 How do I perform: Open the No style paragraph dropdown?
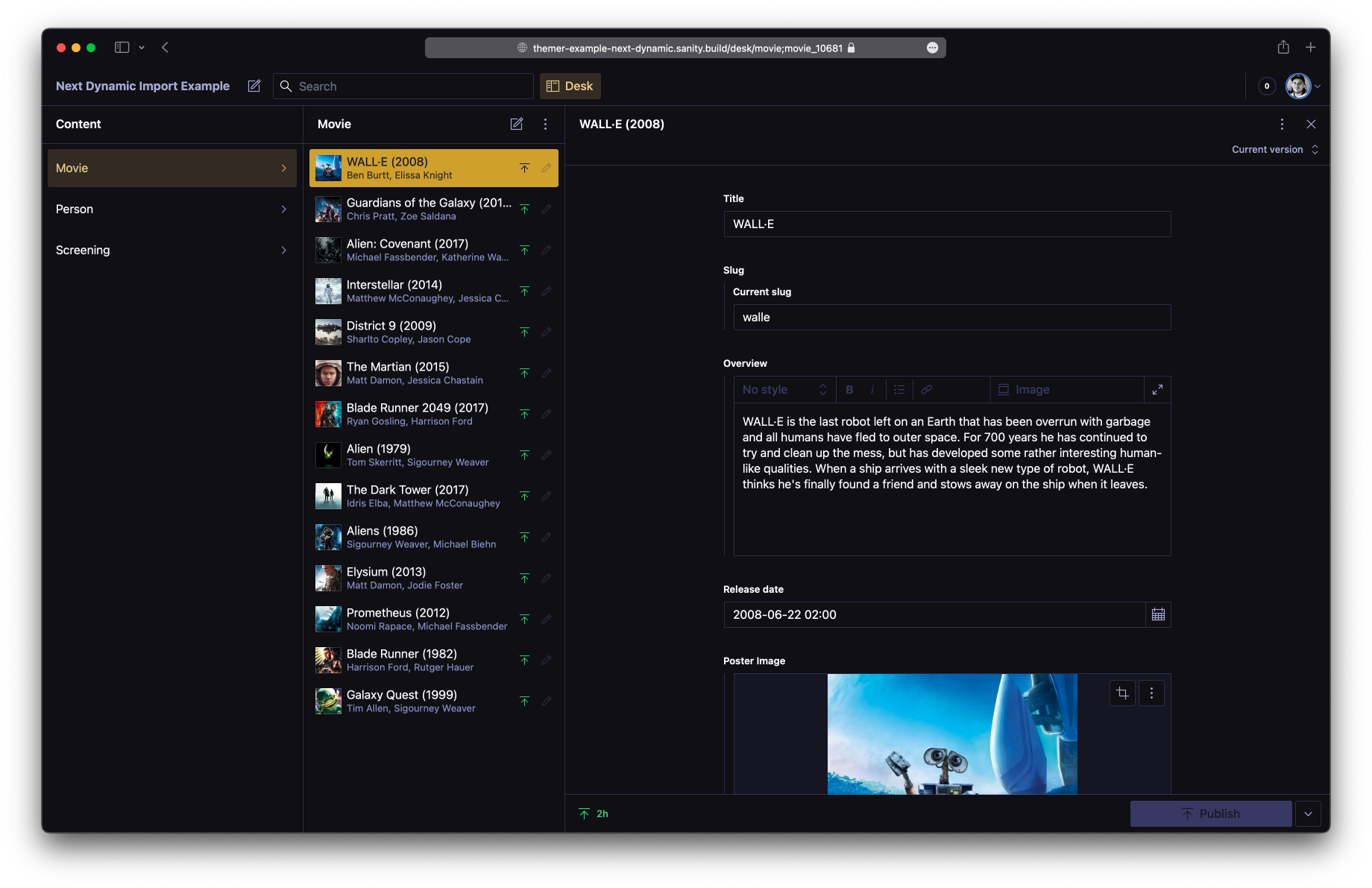coord(783,389)
